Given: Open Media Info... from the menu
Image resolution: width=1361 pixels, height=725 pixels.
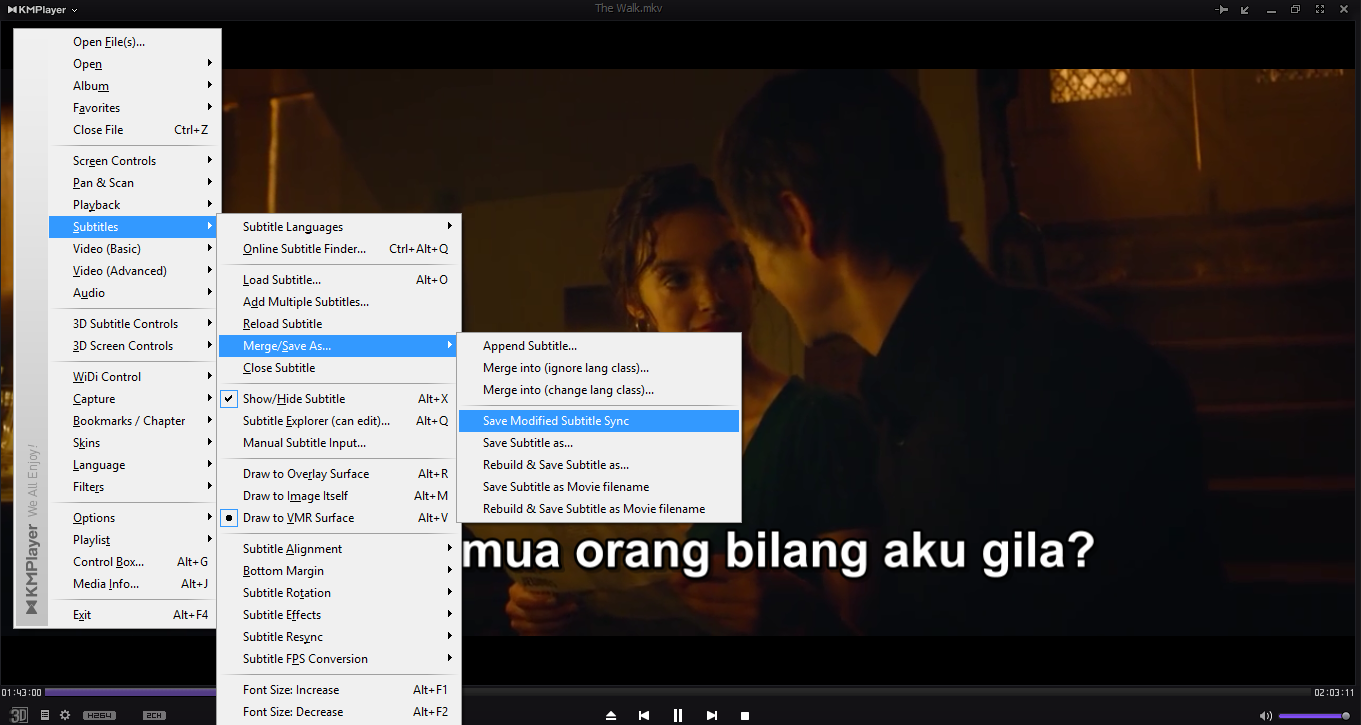Looking at the screenshot, I should click(x=133, y=584).
